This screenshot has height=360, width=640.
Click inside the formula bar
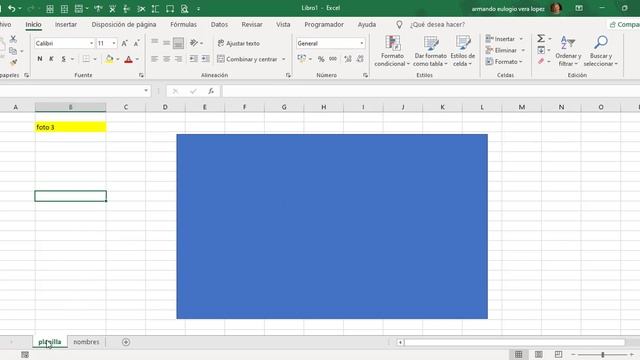coord(431,91)
